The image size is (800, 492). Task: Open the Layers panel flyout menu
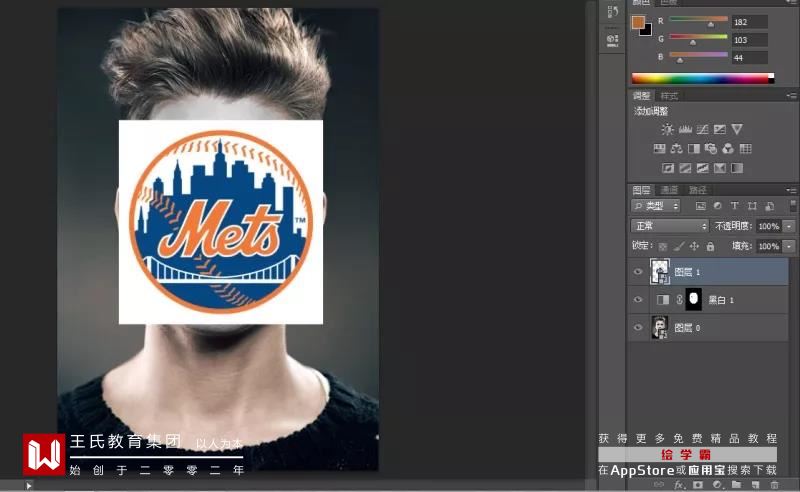click(791, 190)
